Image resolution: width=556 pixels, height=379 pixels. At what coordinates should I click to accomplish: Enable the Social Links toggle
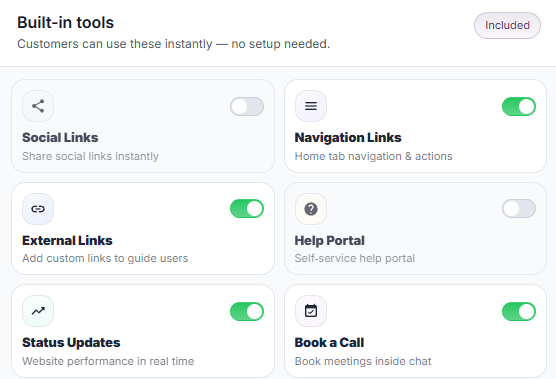247,106
